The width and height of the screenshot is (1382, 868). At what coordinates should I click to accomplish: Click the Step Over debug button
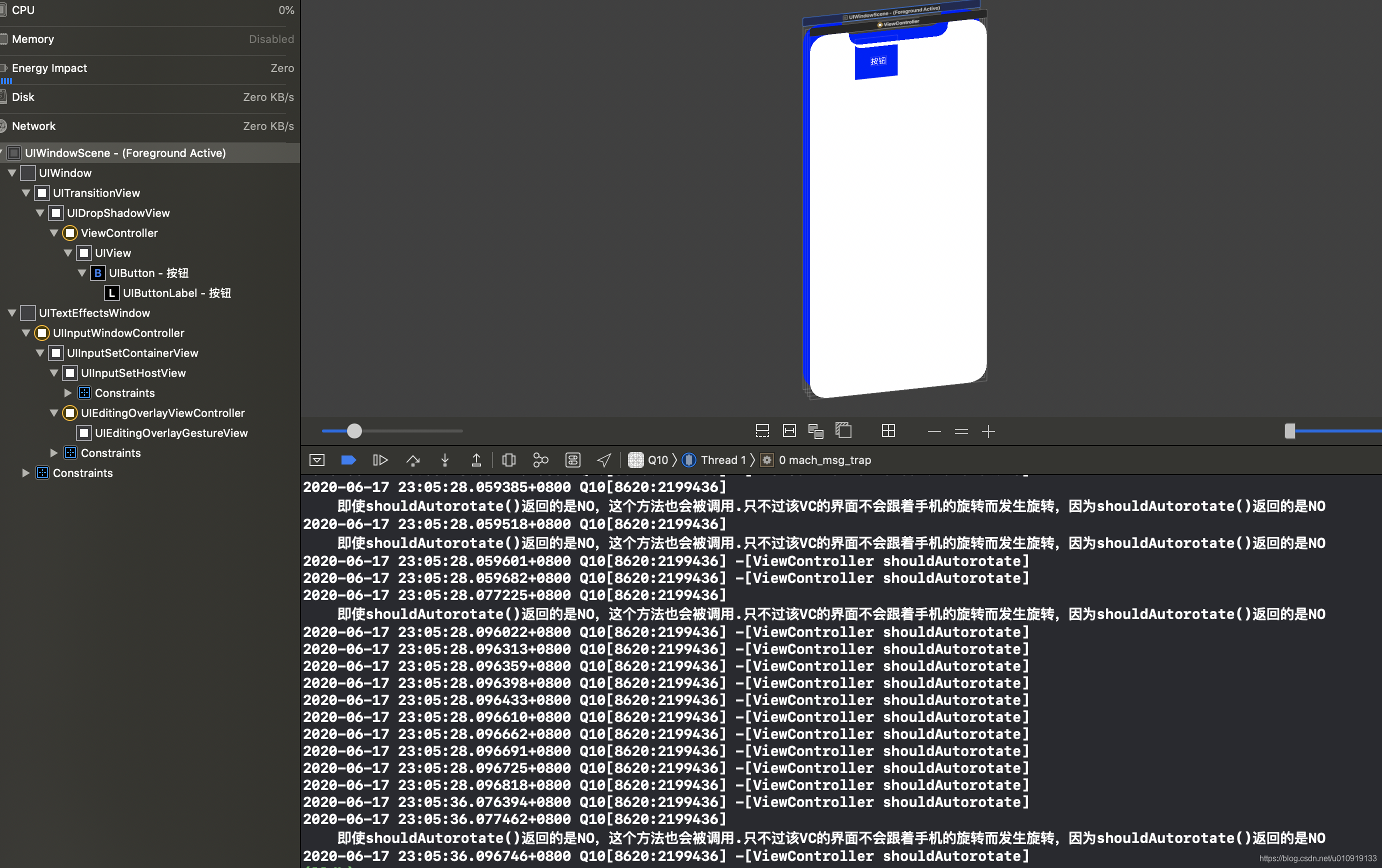pyautogui.click(x=412, y=460)
